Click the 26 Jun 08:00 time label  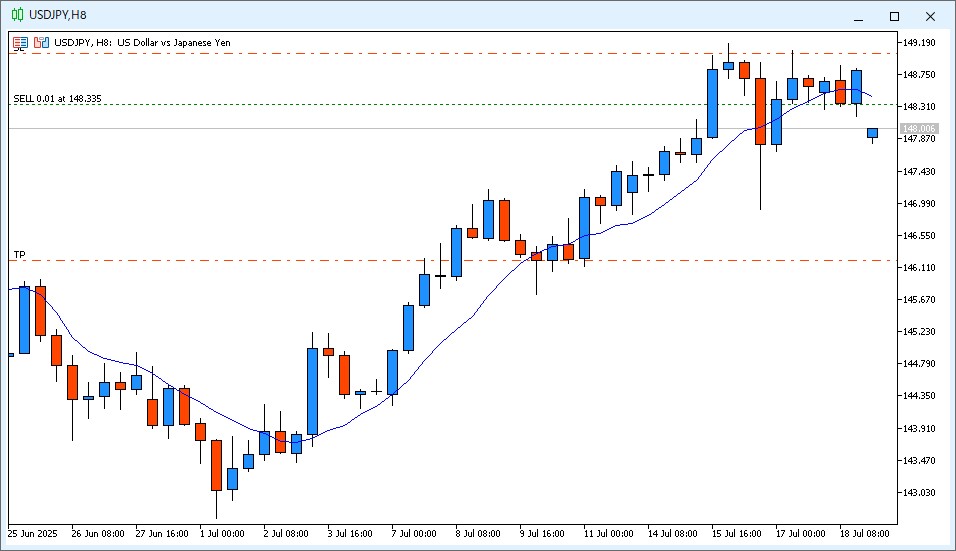pos(98,534)
